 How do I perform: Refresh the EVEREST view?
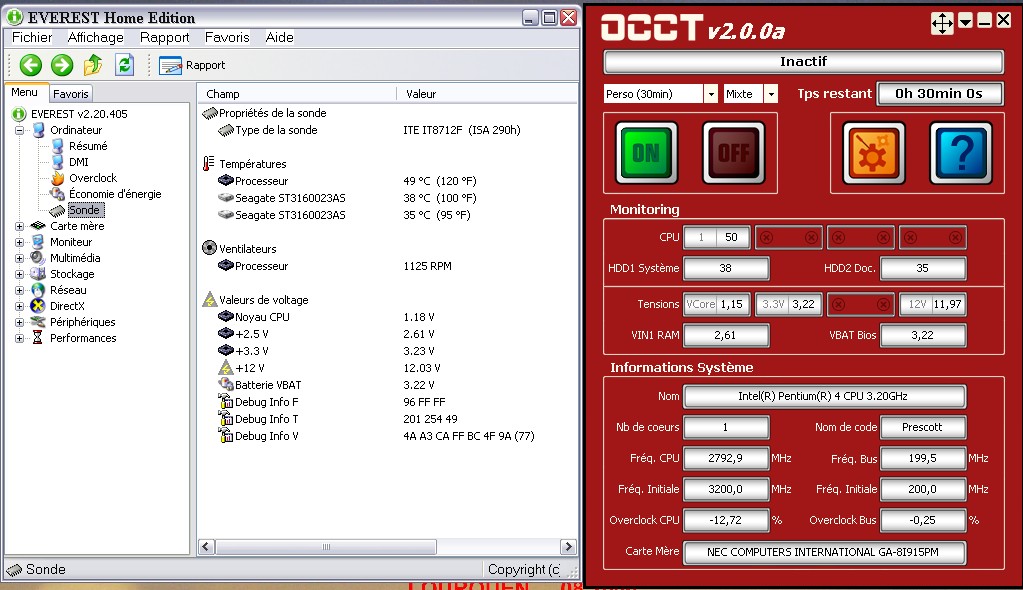click(x=125, y=65)
